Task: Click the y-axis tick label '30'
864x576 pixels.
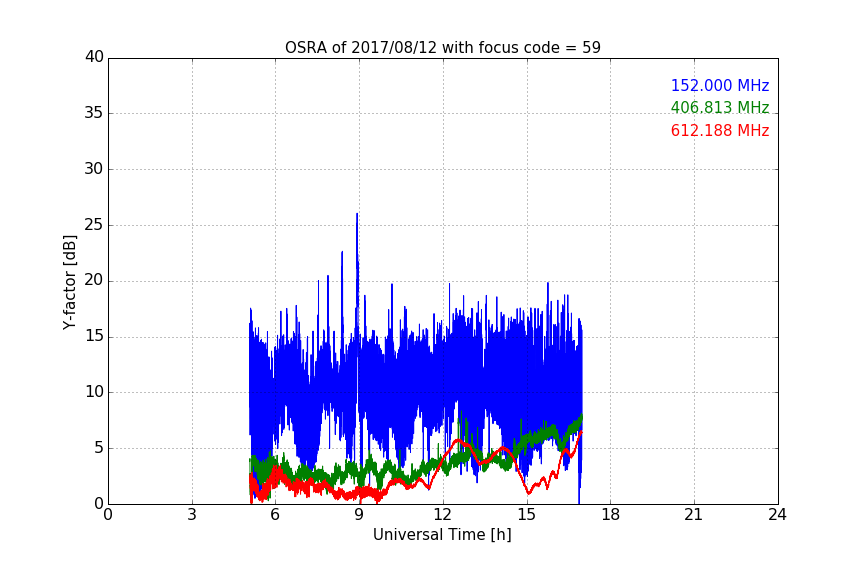Action: 94,169
